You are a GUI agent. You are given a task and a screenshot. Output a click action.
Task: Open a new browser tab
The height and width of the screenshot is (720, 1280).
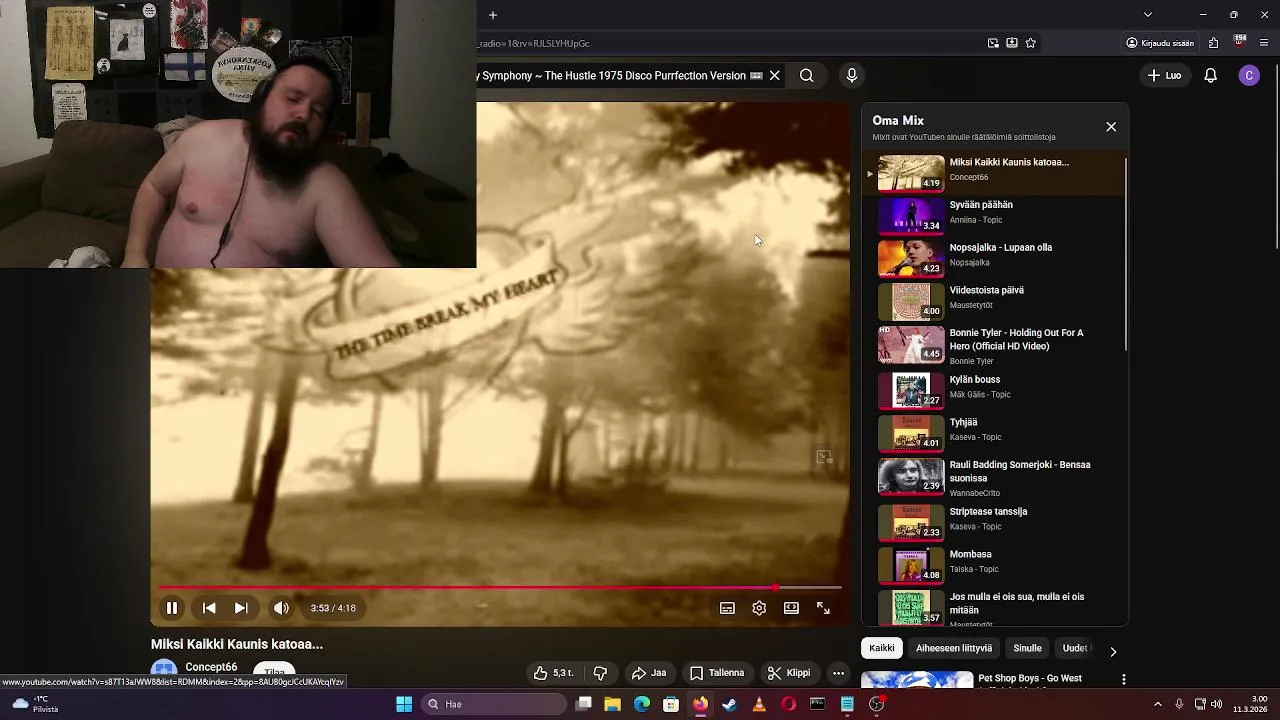(493, 15)
